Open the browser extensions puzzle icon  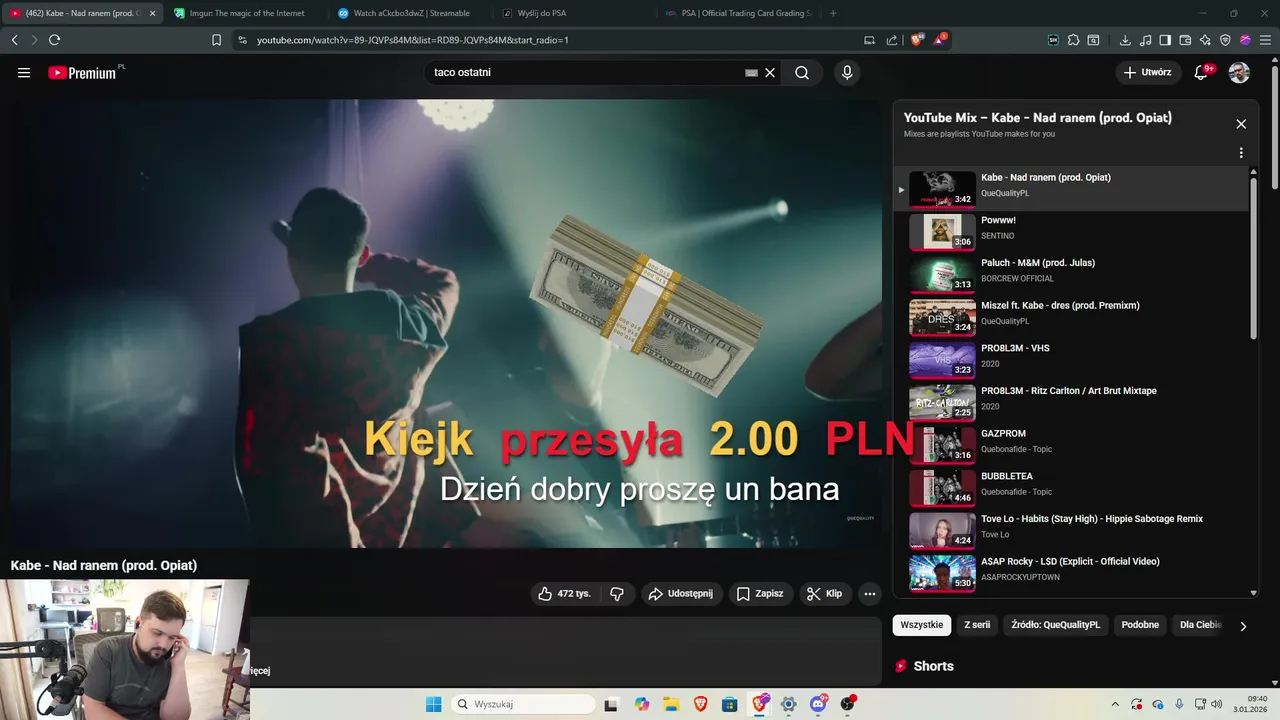1073,40
